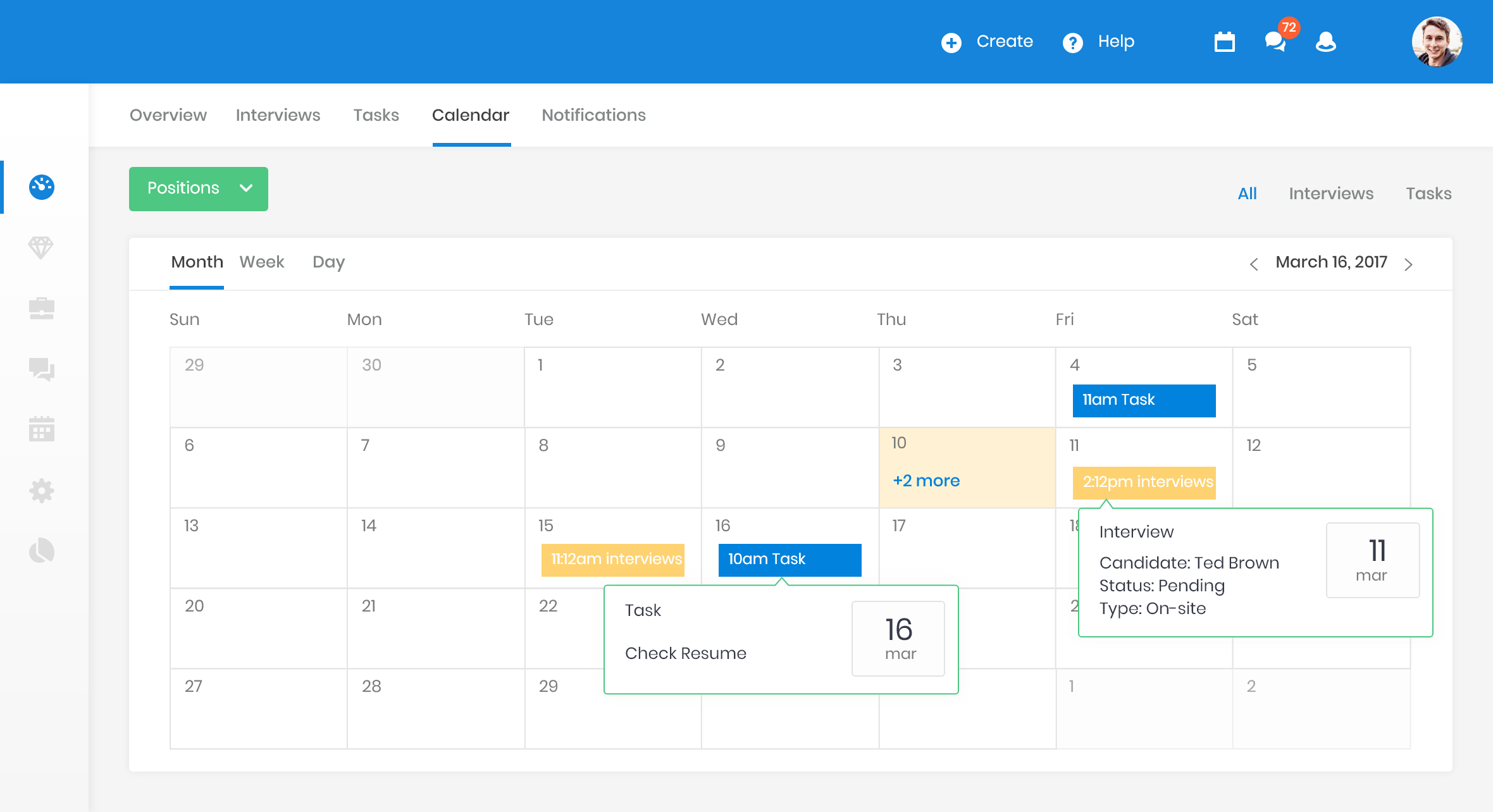Select day 30 of previous month

(435, 387)
